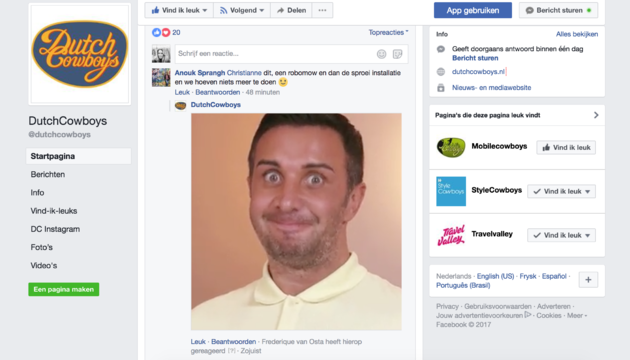Open the man's face photo in reply
The image size is (630, 360).
click(x=296, y=222)
